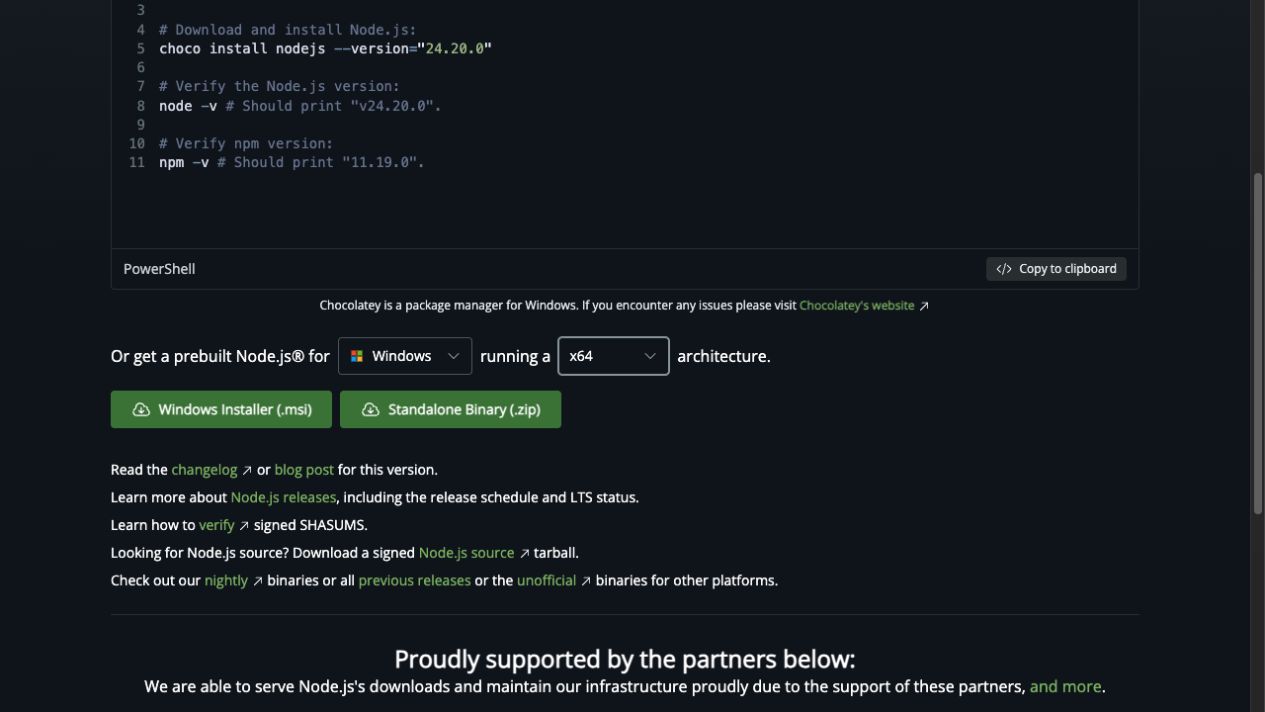Screen dimensions: 1265x712
Task: Open the unofficial binaries link
Action: [x=546, y=581]
